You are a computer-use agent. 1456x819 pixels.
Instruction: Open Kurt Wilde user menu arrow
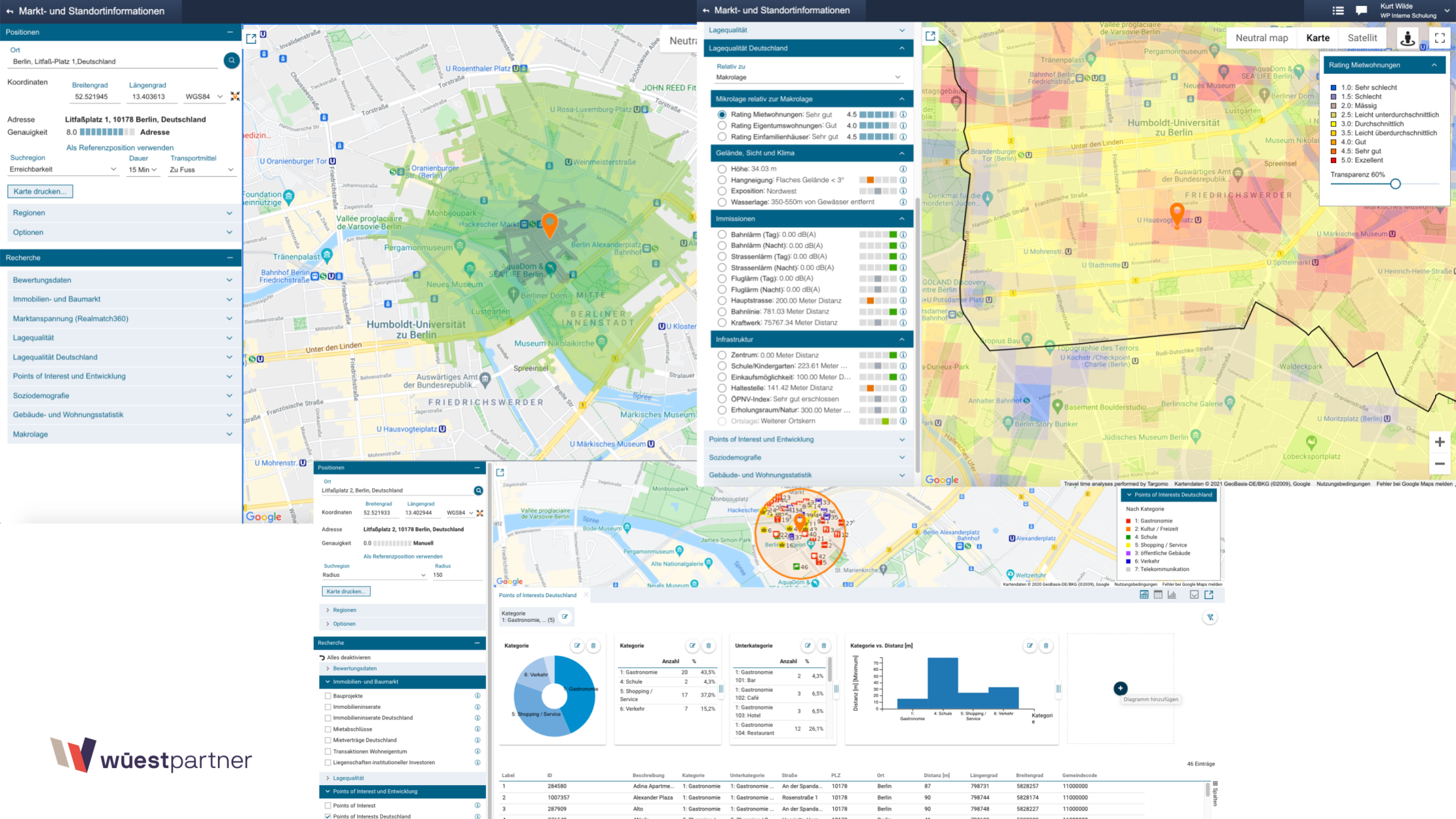coord(1448,10)
